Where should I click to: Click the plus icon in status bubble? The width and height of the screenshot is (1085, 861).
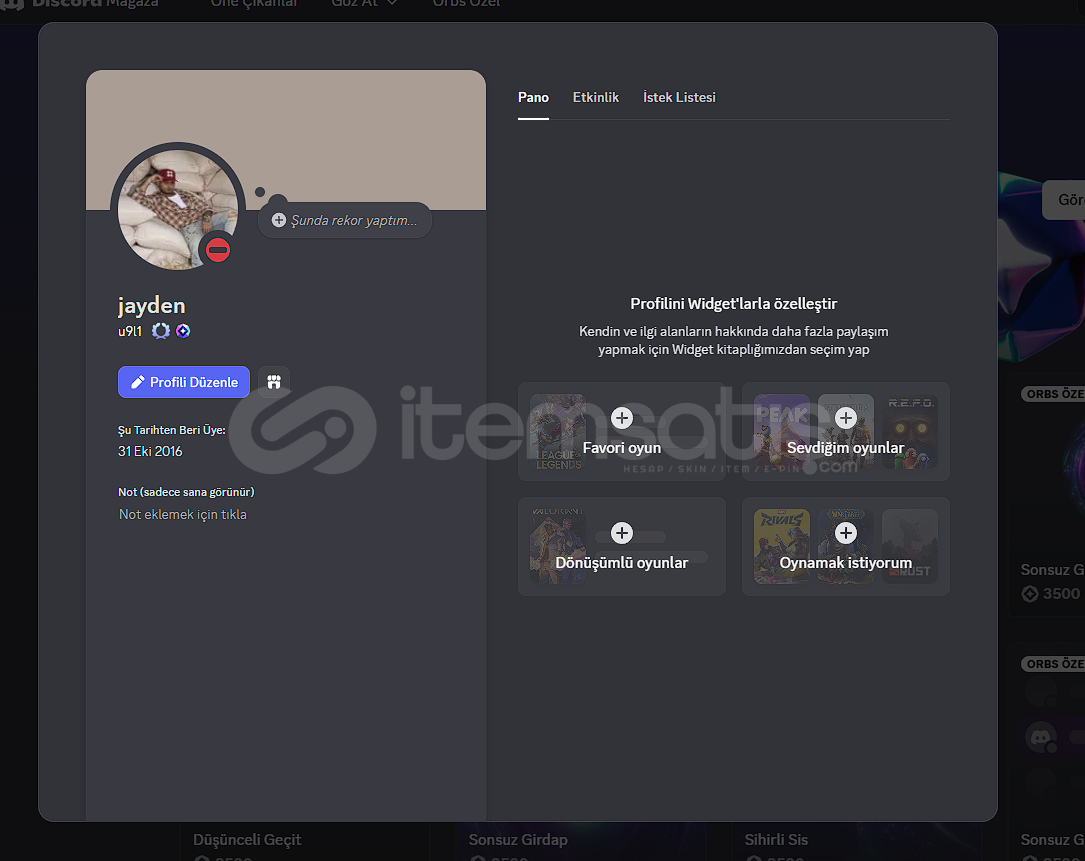[279, 220]
